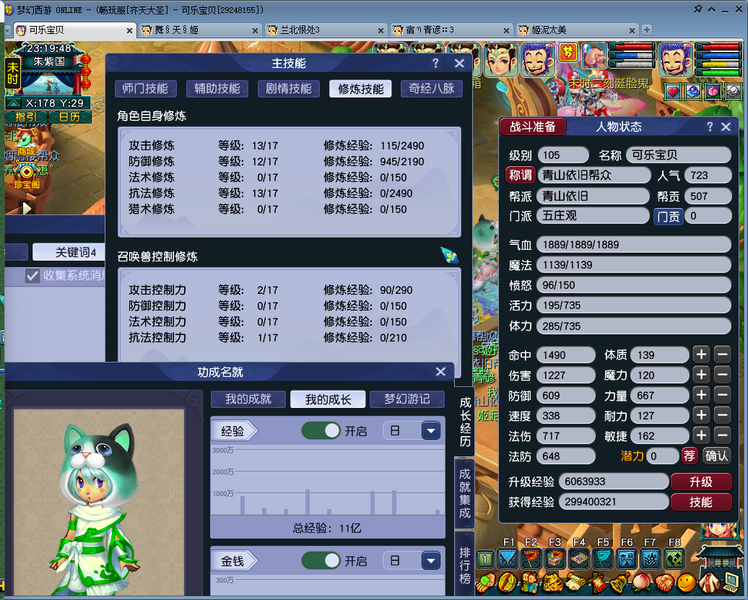
Task: Select the 成就集成 side tab
Action: tap(465, 493)
